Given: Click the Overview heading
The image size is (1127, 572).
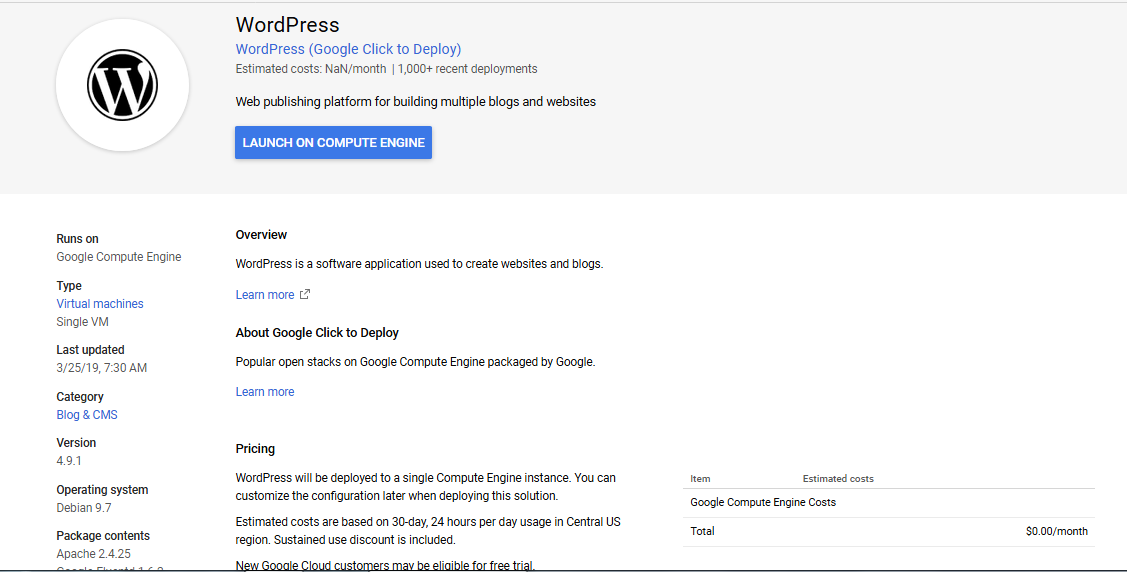Looking at the screenshot, I should (x=262, y=234).
